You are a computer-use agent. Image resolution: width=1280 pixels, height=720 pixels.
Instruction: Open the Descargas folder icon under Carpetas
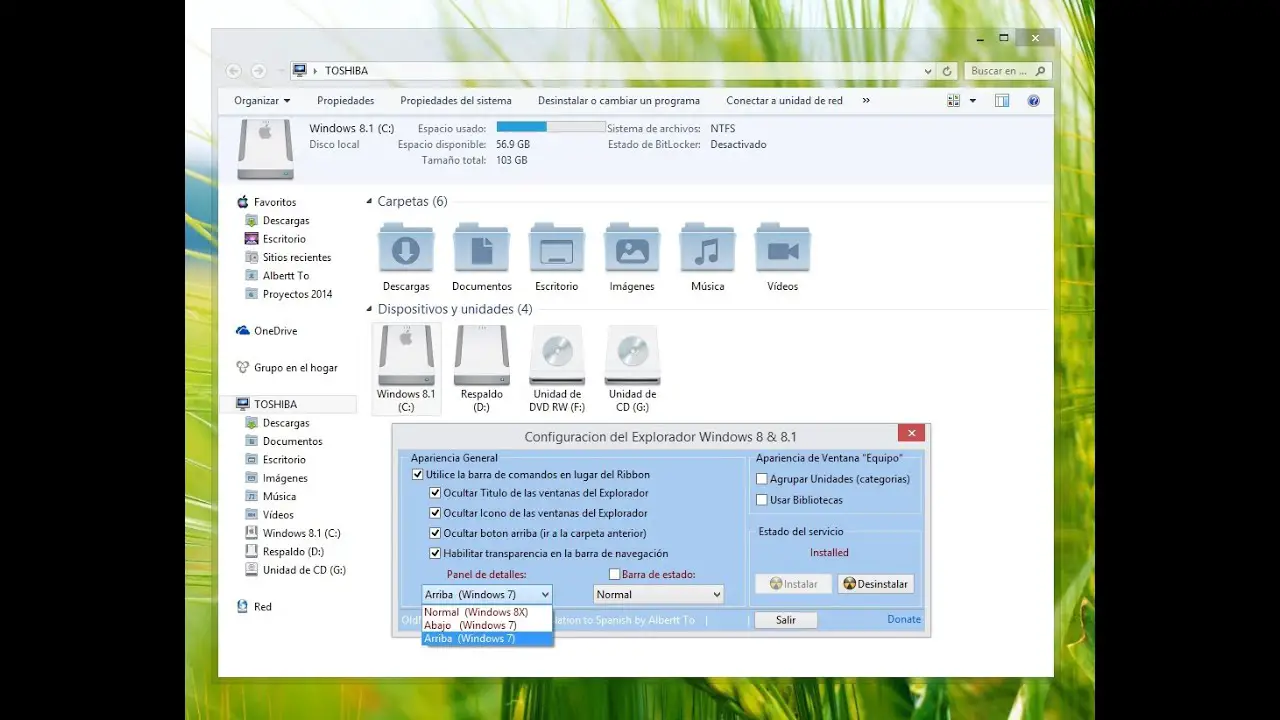(406, 248)
